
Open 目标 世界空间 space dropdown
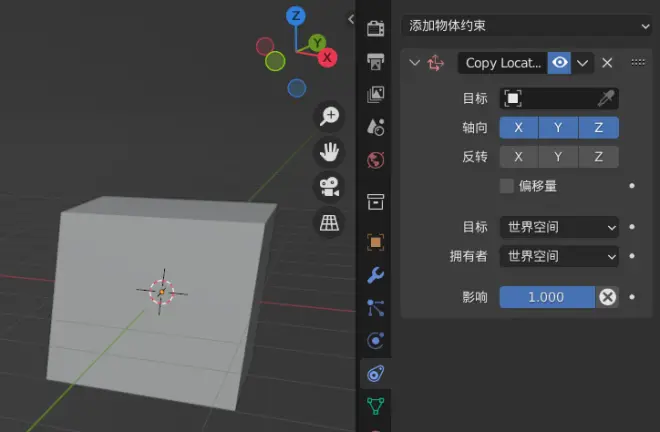click(x=559, y=227)
